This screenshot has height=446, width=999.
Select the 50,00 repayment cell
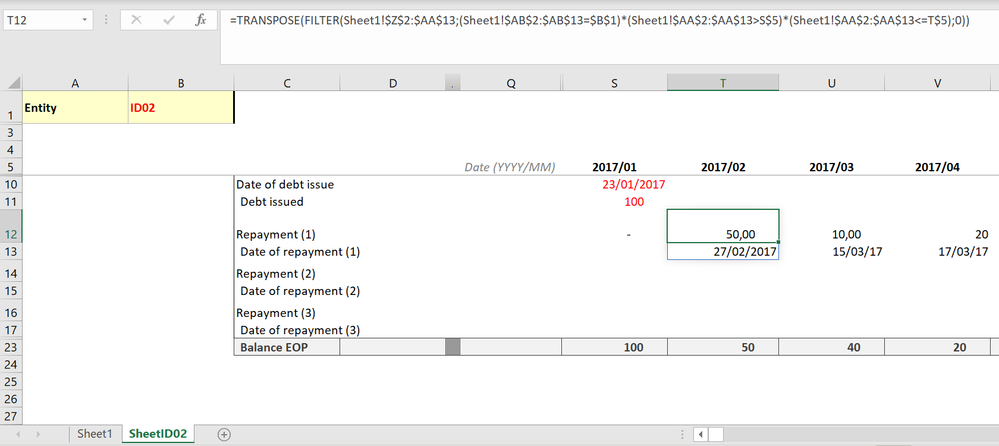[x=722, y=226]
